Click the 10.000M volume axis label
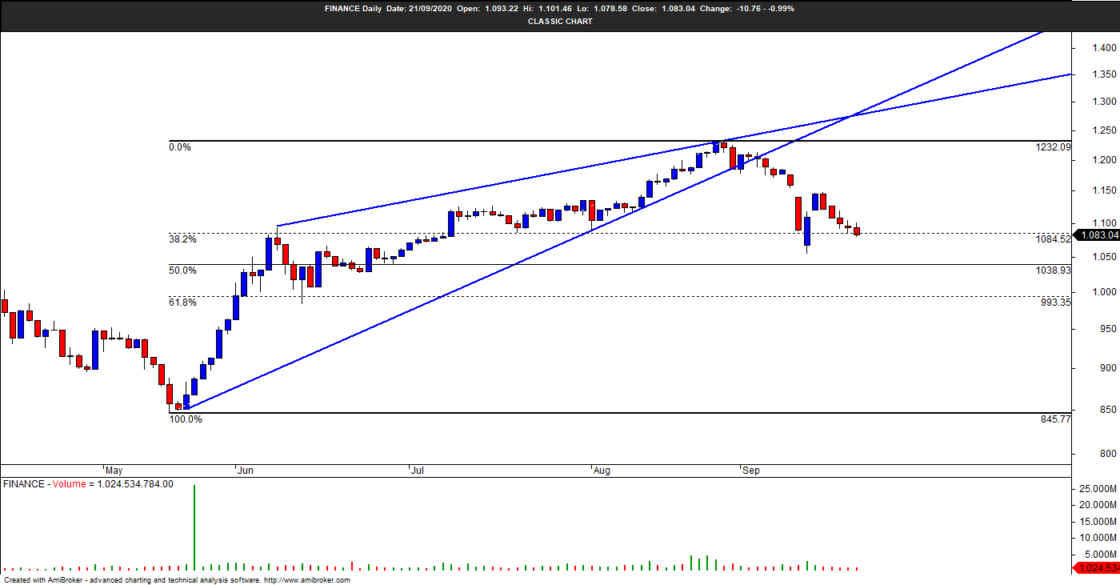1120x585 pixels. click(x=1098, y=538)
